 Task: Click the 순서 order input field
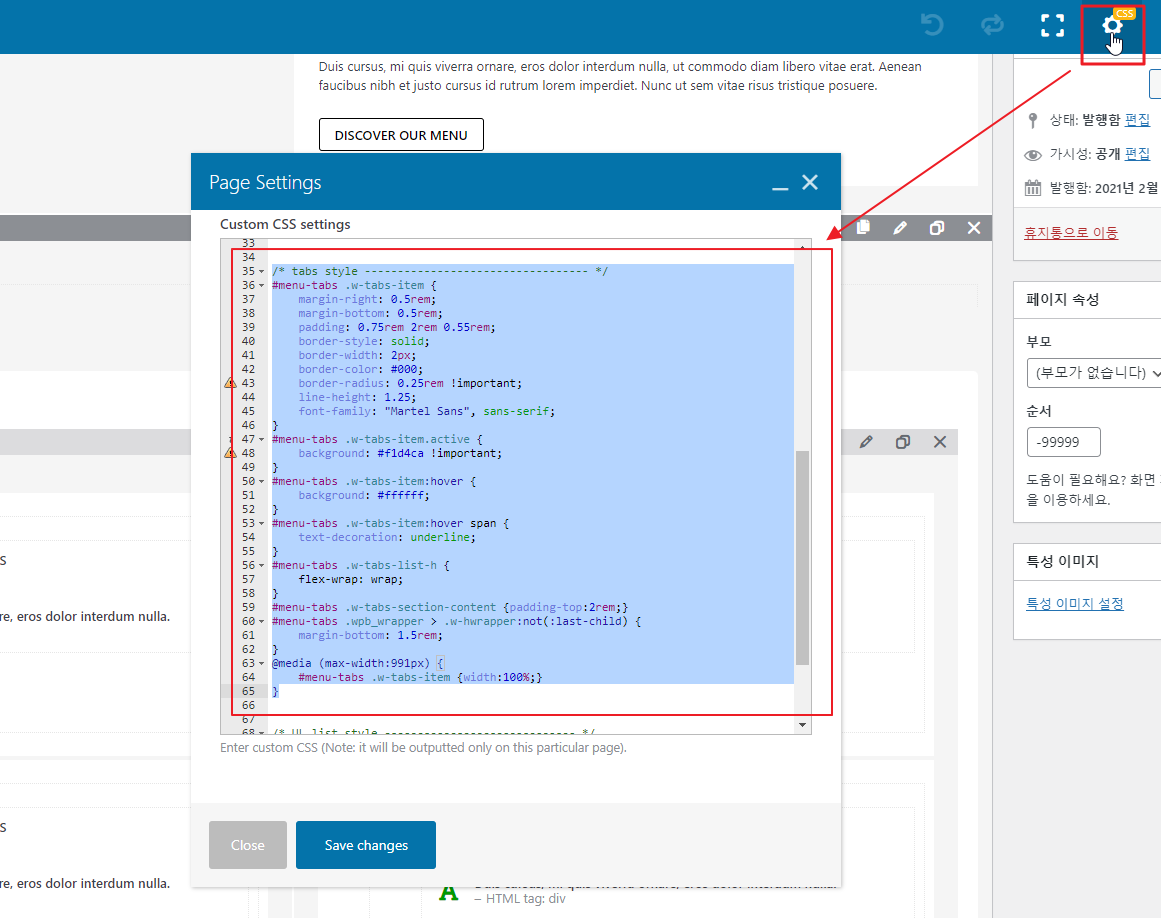1063,442
